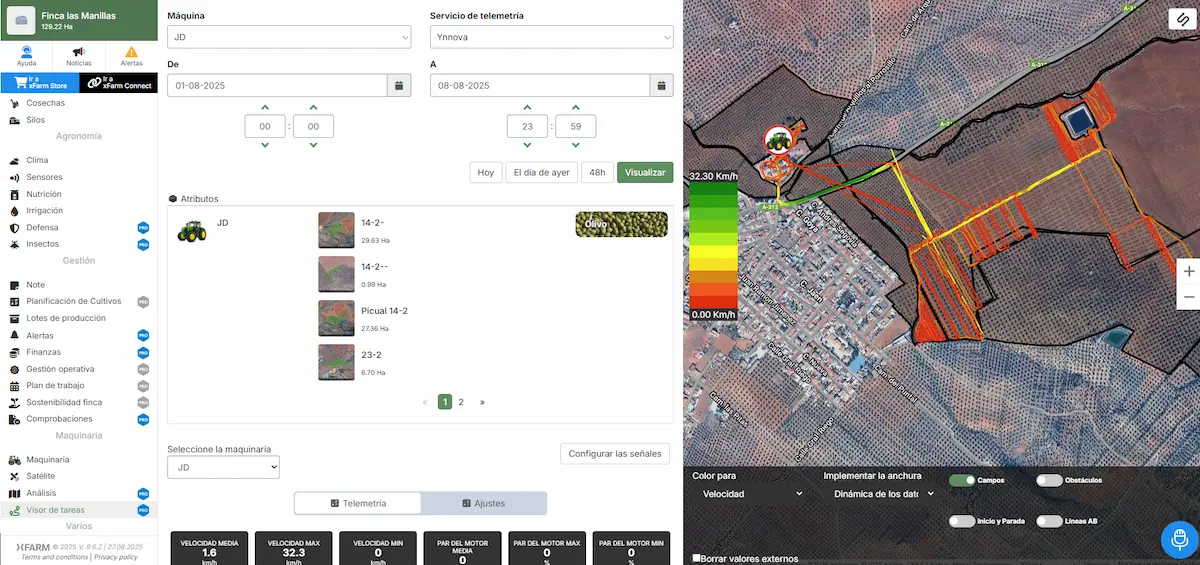Click the Visualizar button
Image resolution: width=1200 pixels, height=565 pixels.
click(x=645, y=172)
